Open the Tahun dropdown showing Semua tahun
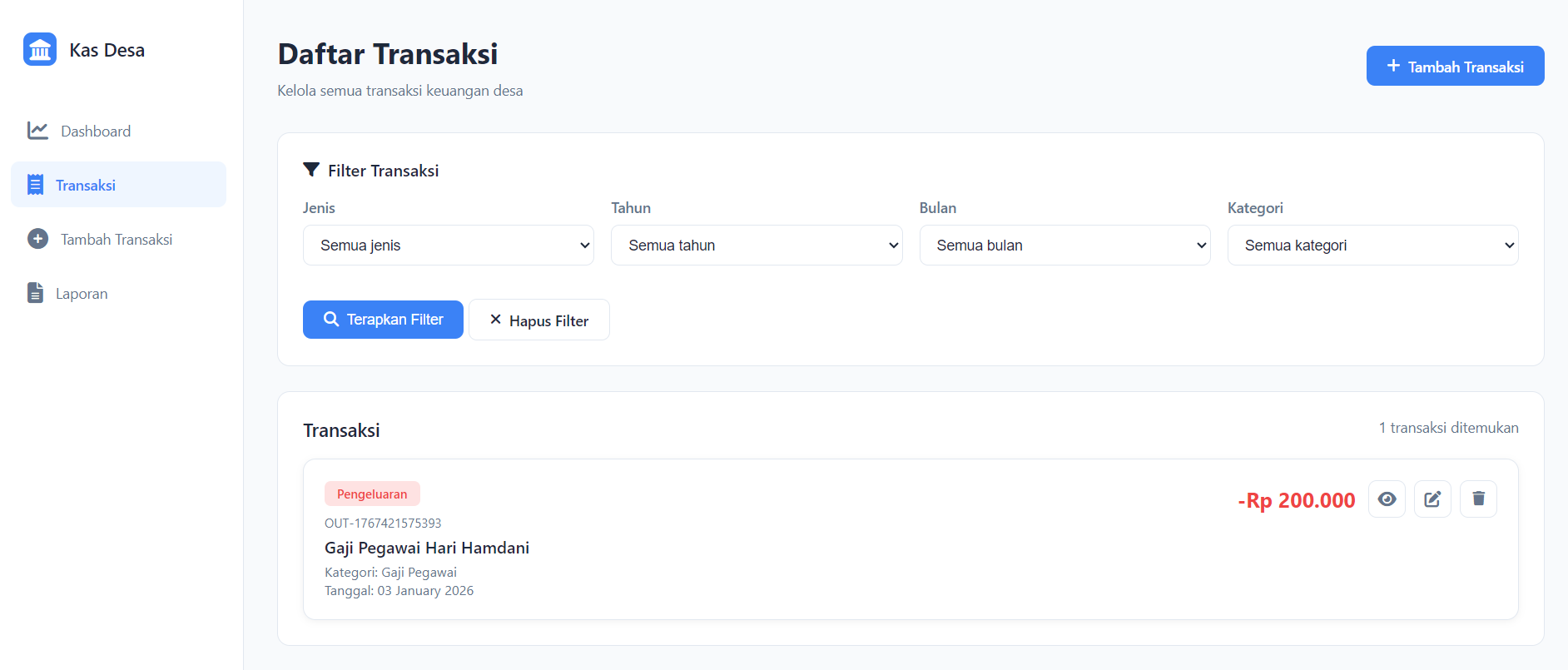 [757, 246]
